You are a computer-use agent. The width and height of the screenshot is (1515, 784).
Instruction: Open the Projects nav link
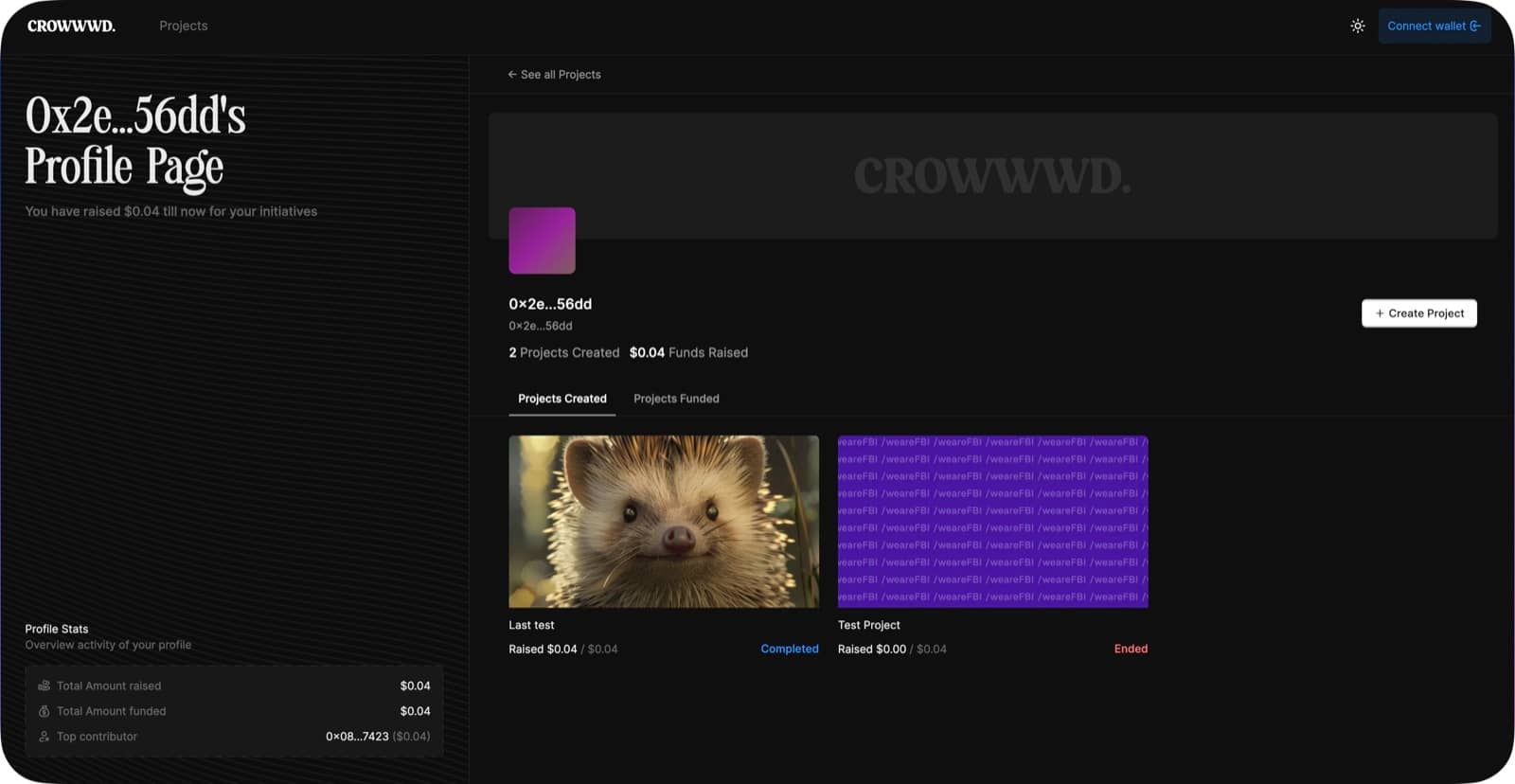[x=184, y=26]
